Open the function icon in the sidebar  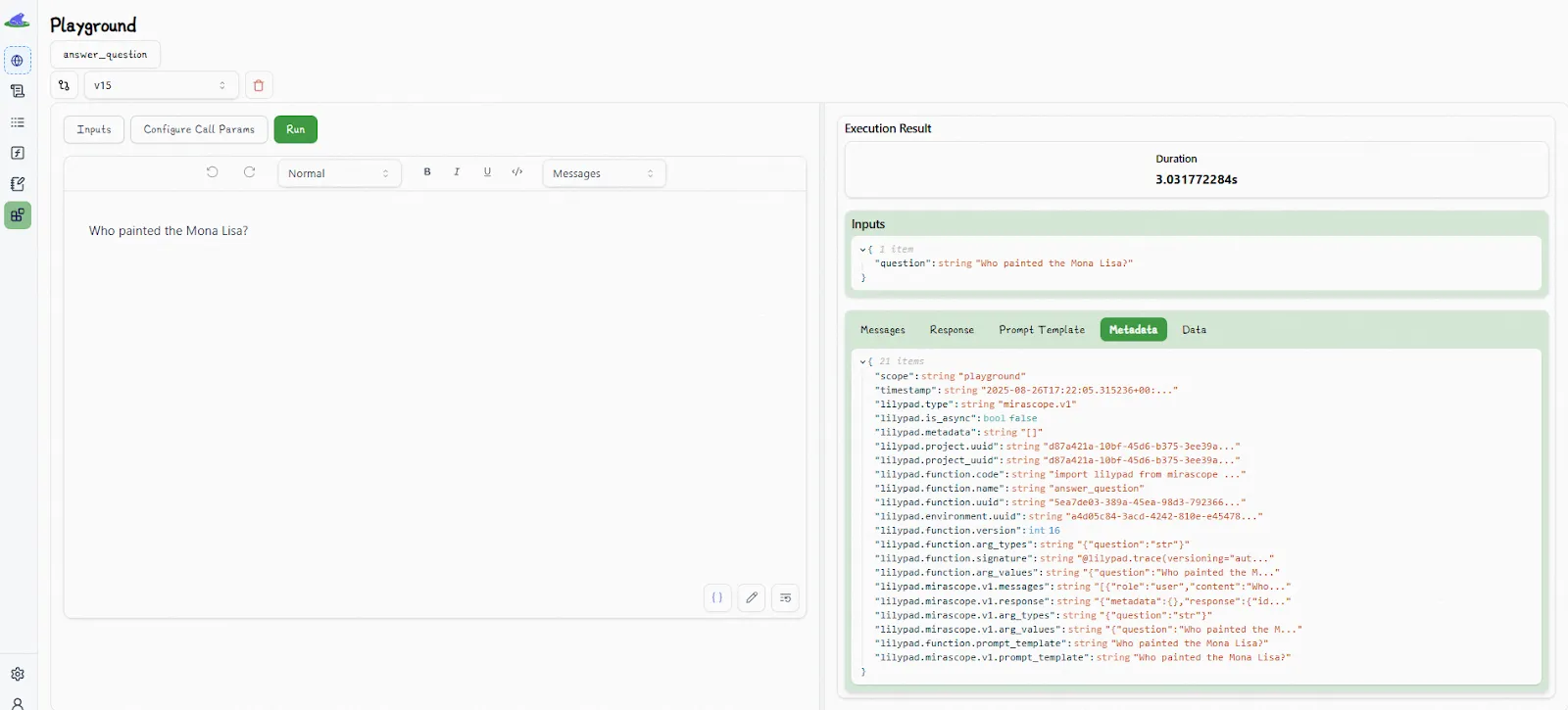pos(18,153)
